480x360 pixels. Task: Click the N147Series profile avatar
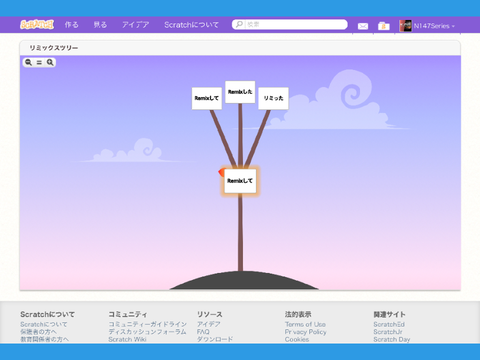[405, 26]
